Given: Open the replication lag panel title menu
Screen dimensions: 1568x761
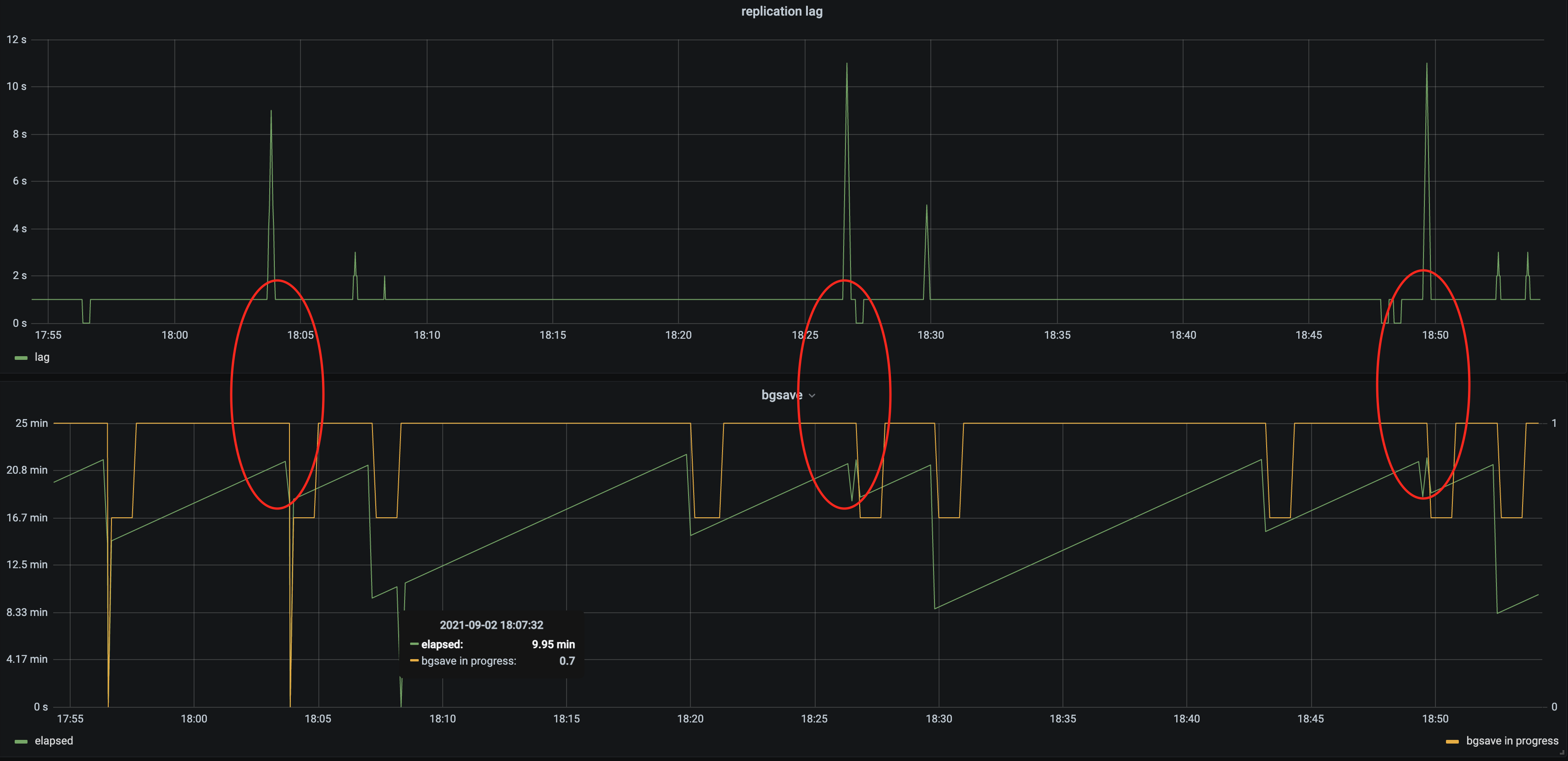Looking at the screenshot, I should click(x=782, y=11).
